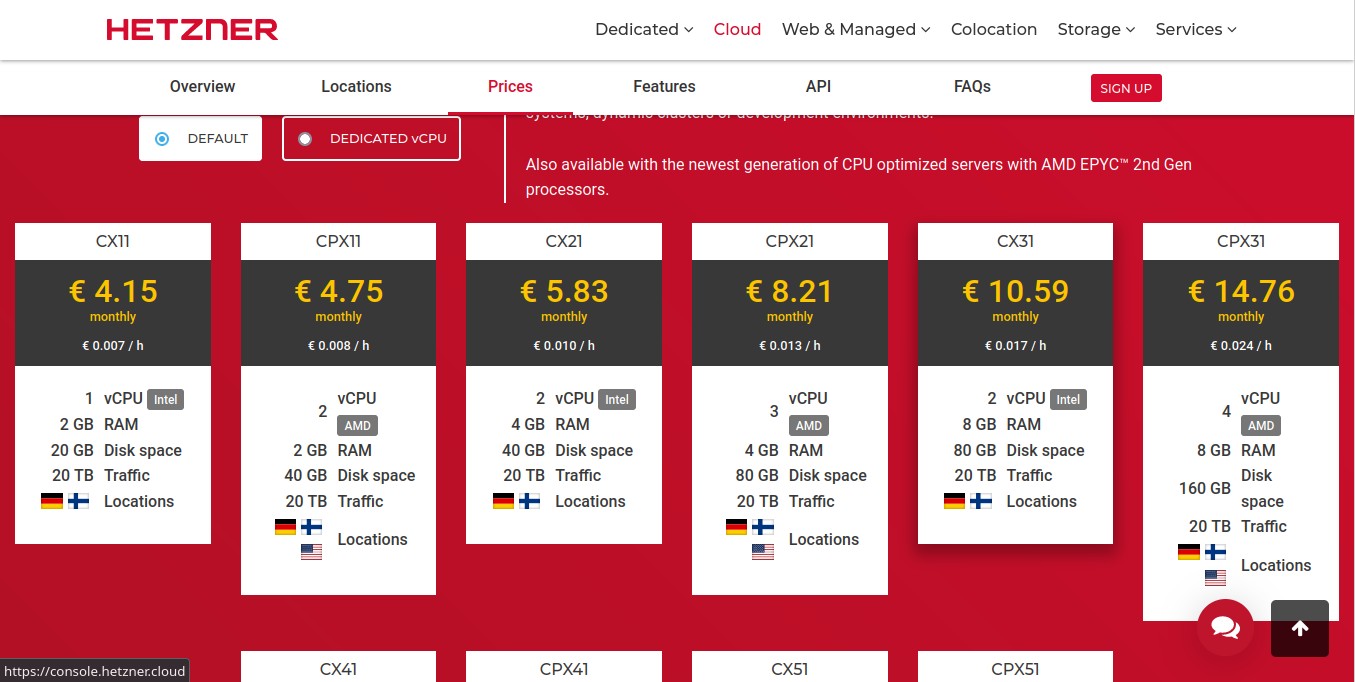Select the CPX21 plan title
1355x682 pixels.
(790, 241)
